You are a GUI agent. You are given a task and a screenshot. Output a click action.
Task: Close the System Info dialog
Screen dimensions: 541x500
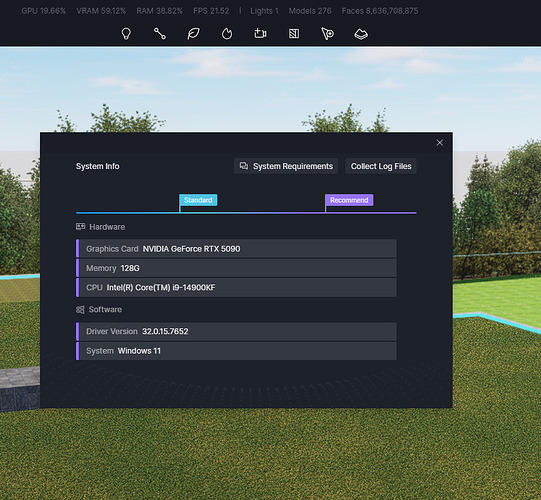(x=440, y=143)
